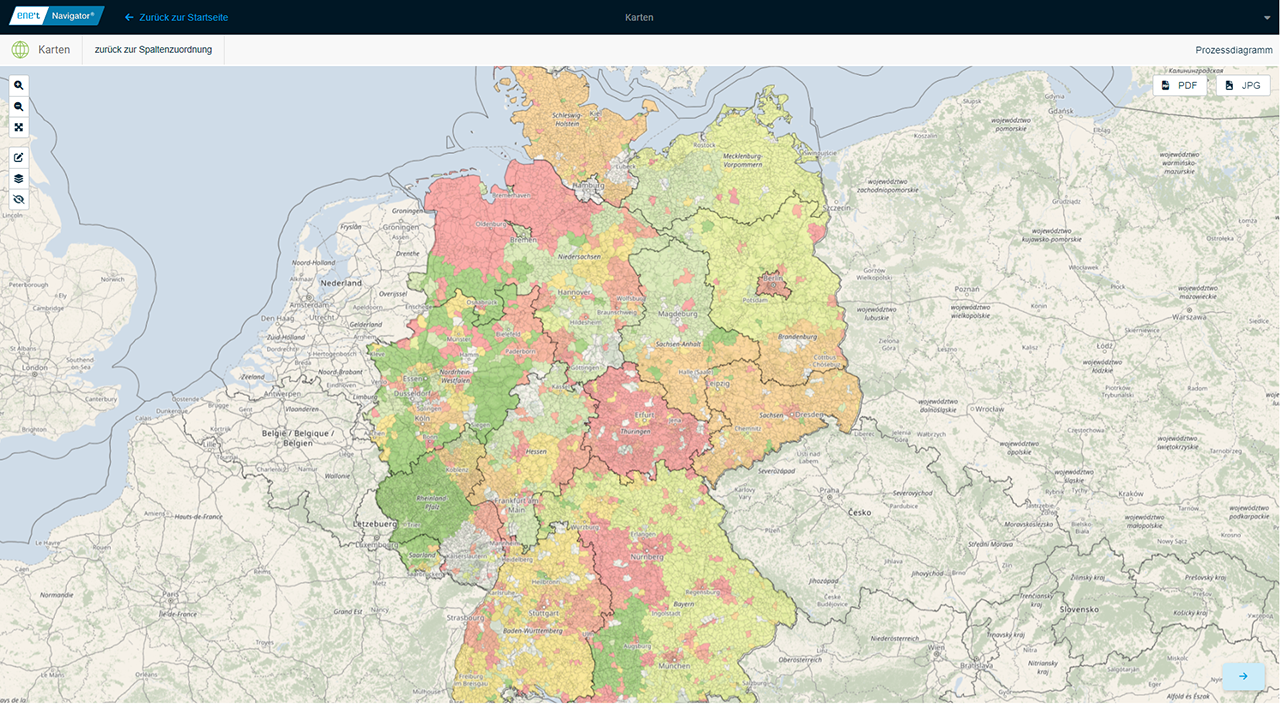
Task: Open the map edit tool
Action: [19, 158]
